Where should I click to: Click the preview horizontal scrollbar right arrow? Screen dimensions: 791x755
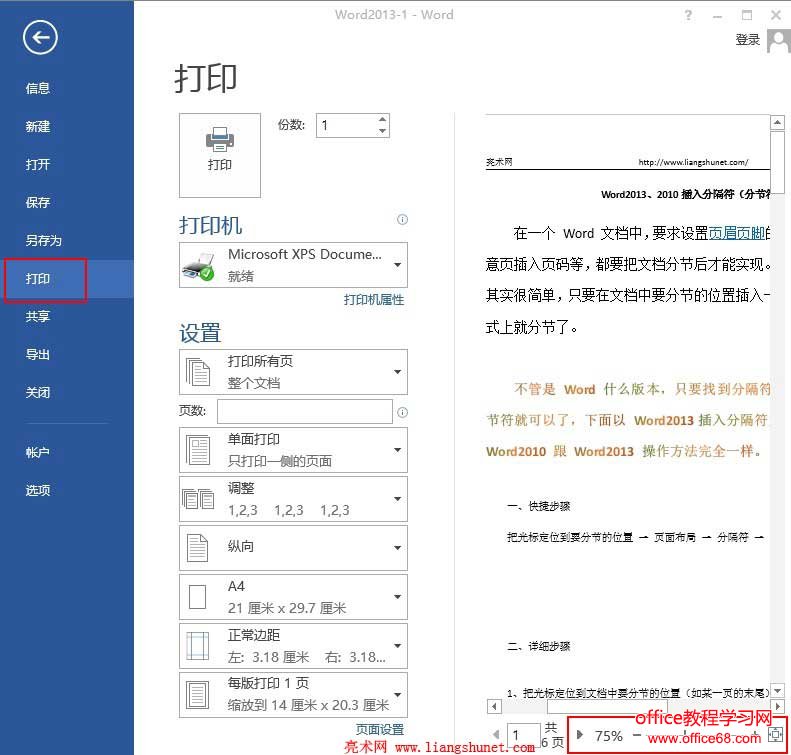[777, 707]
